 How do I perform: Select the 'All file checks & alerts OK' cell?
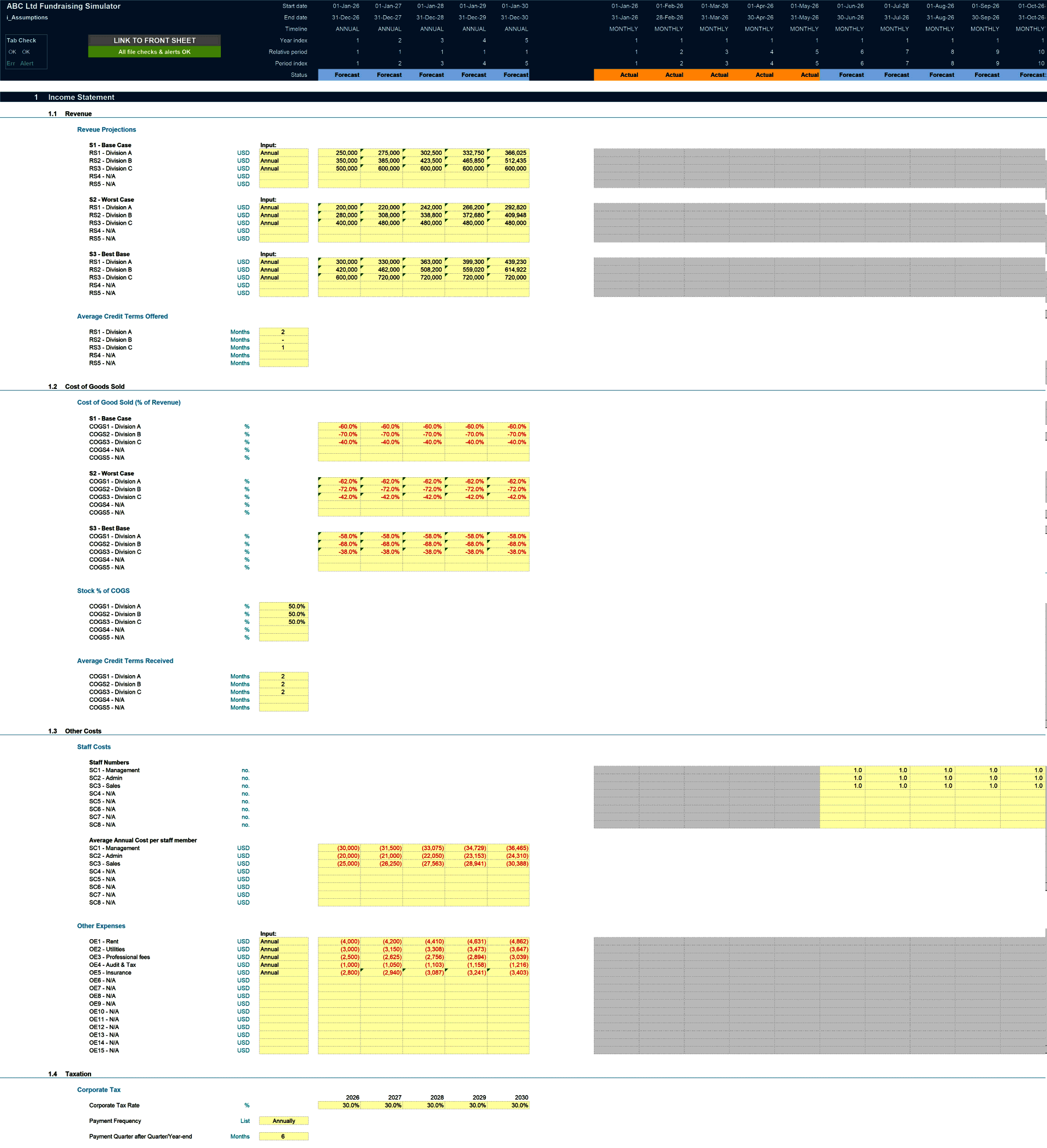(x=154, y=52)
